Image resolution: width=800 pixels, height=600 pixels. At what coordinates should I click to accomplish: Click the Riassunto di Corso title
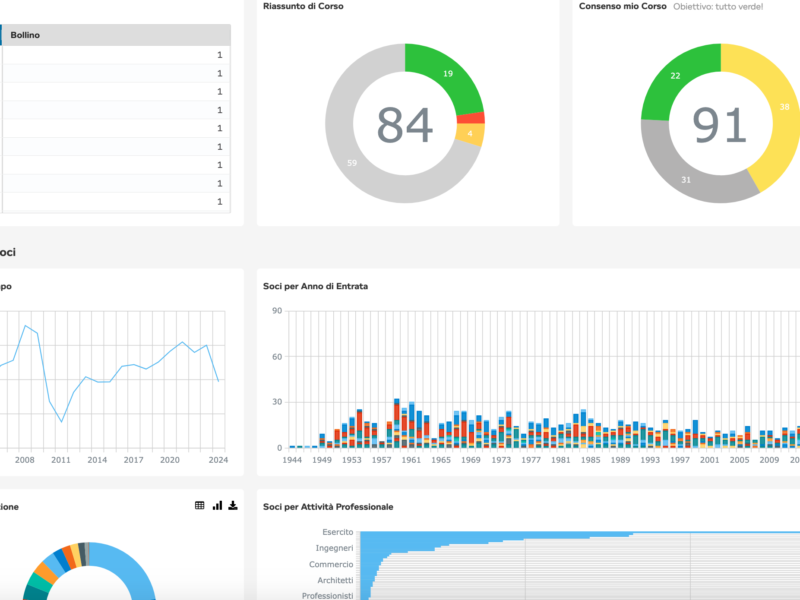pos(303,6)
